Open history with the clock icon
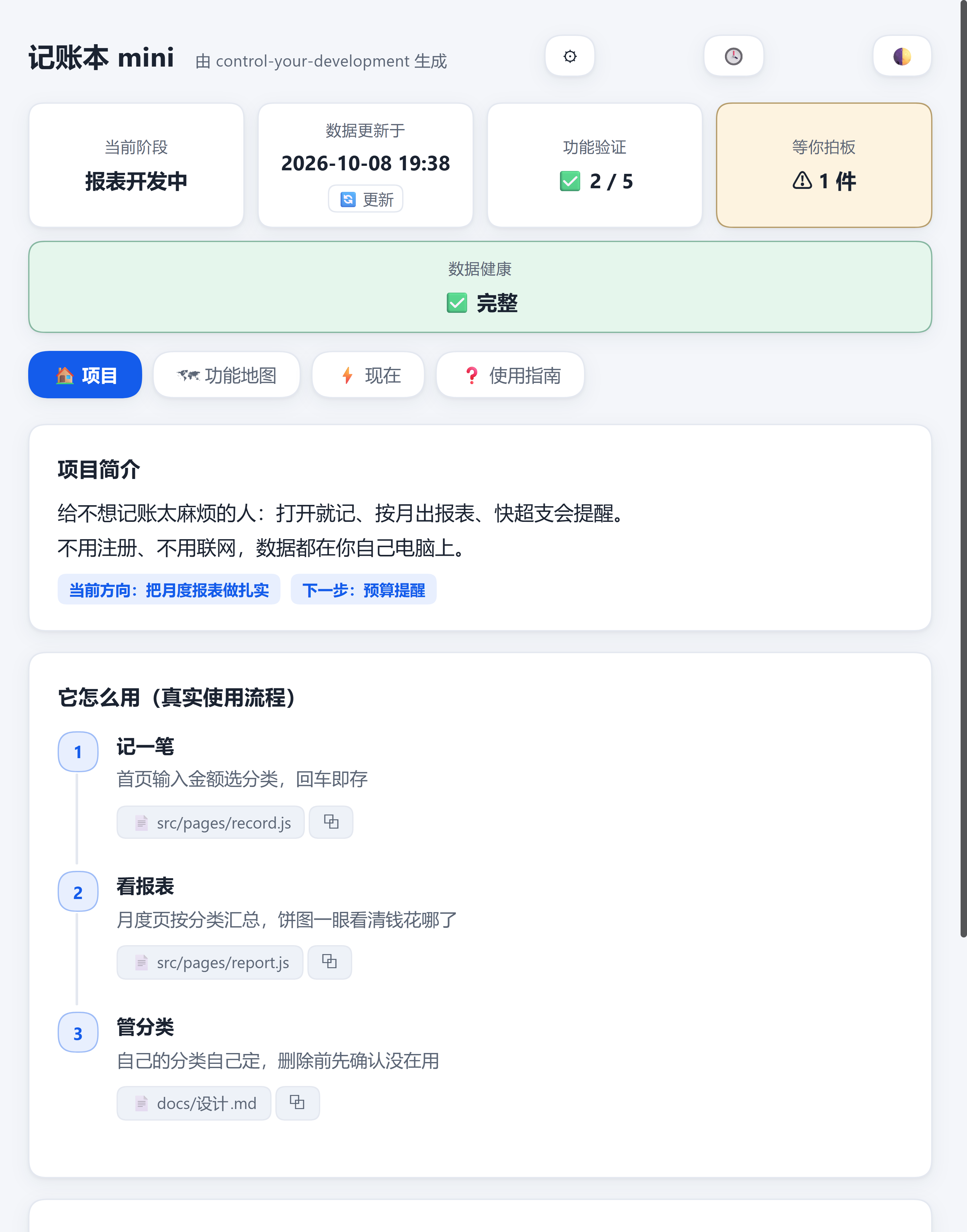967x1232 pixels. click(x=733, y=56)
